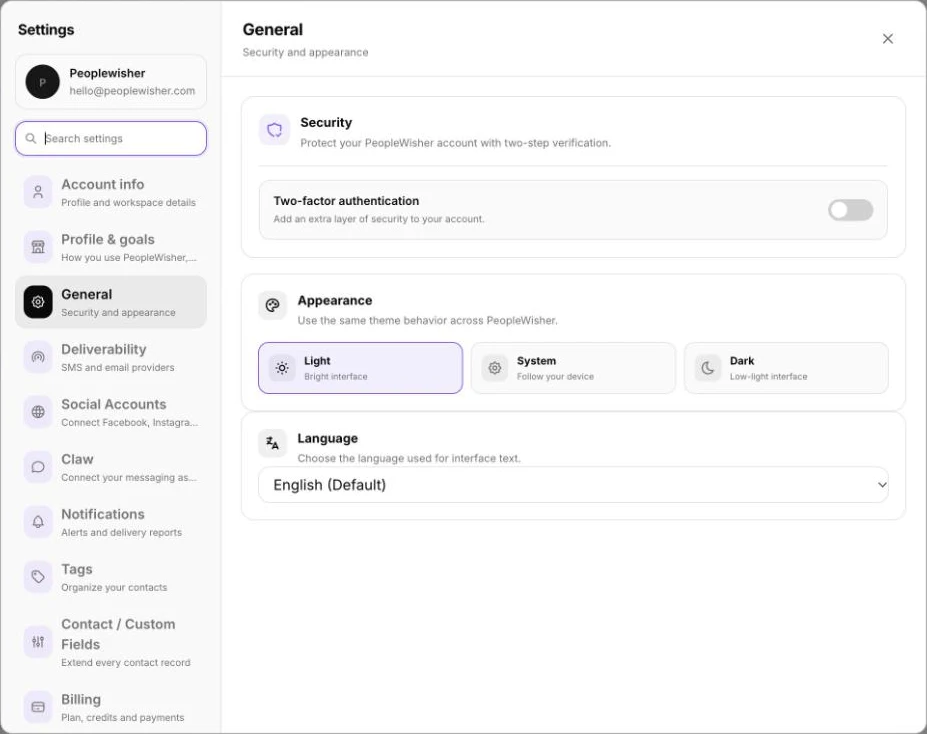Click 'Protect your PeopleWisher account' description

[455, 142]
